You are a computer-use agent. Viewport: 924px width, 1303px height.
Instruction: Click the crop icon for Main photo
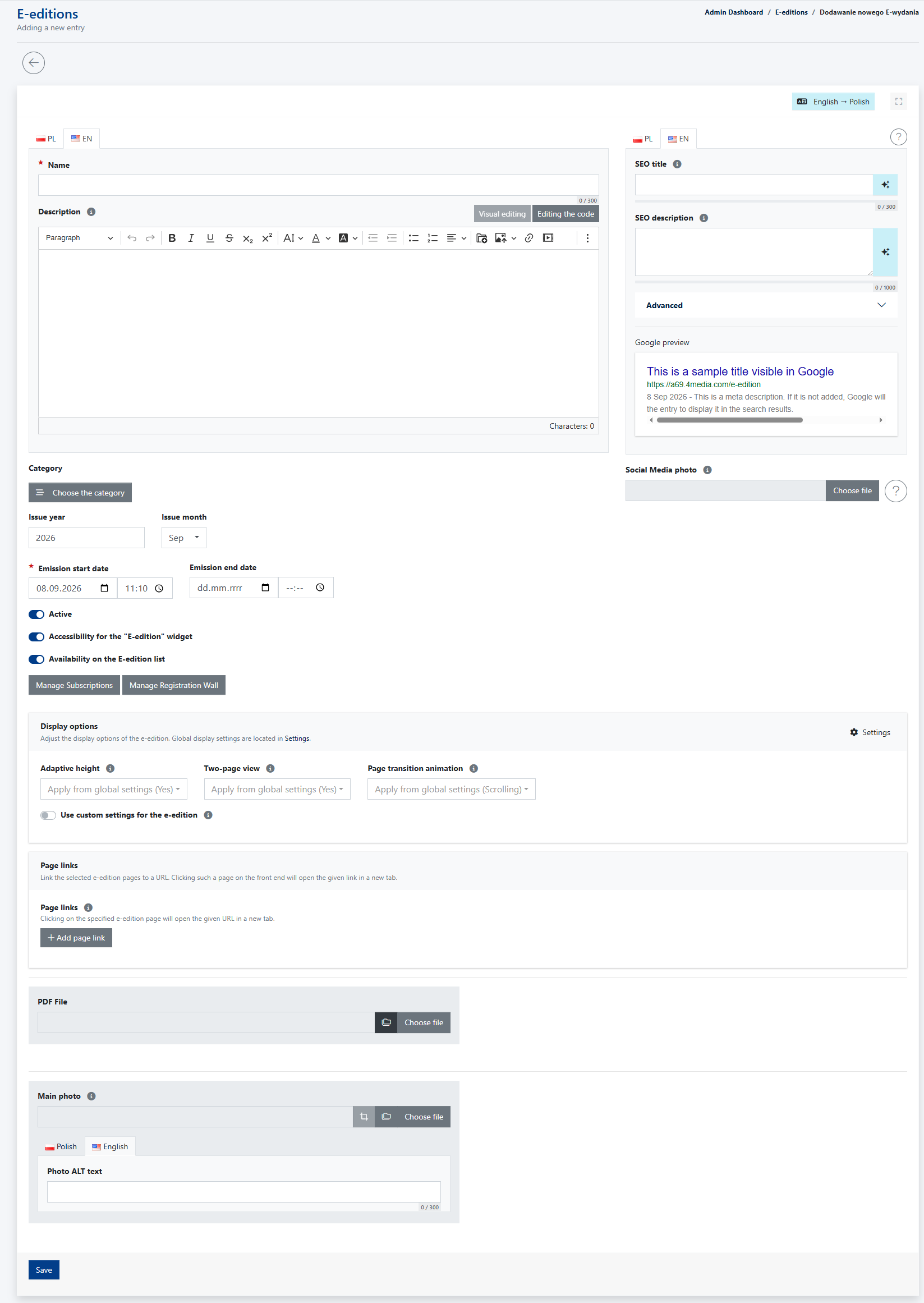(x=364, y=1116)
